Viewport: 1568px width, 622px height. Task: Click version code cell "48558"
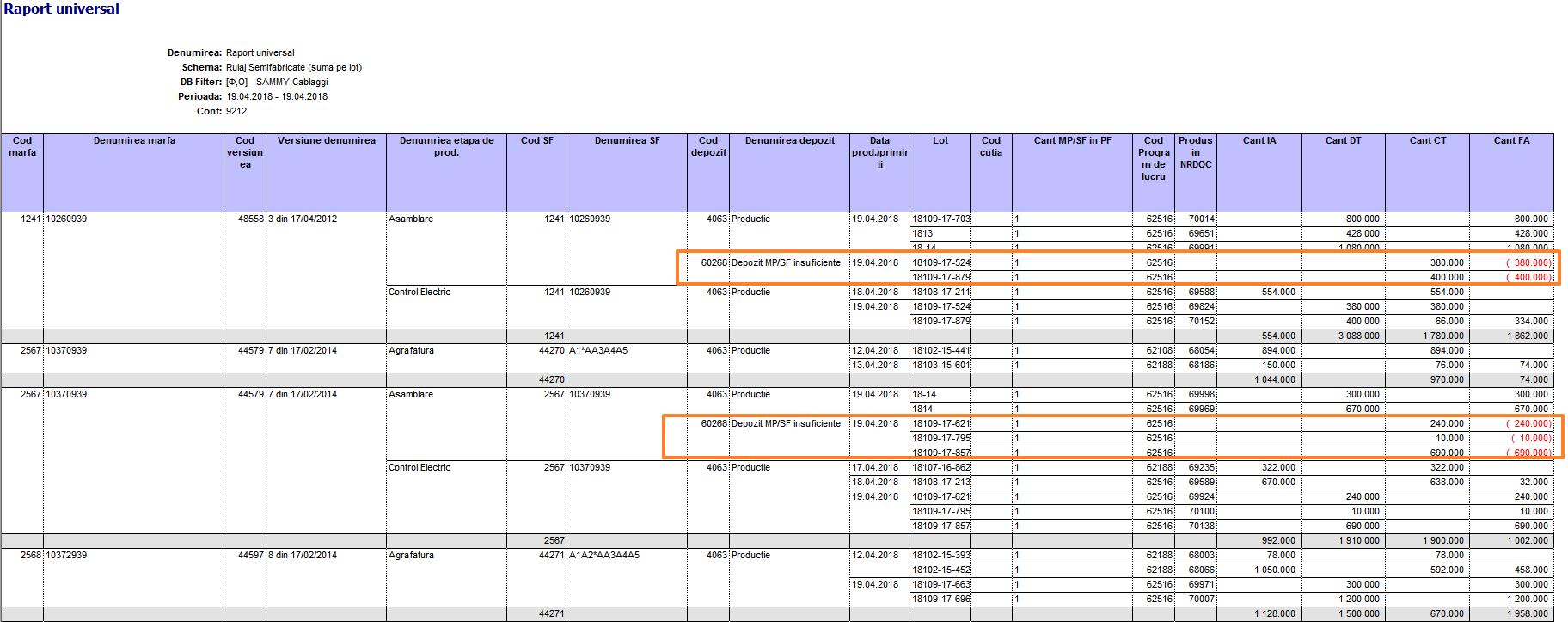[x=251, y=219]
